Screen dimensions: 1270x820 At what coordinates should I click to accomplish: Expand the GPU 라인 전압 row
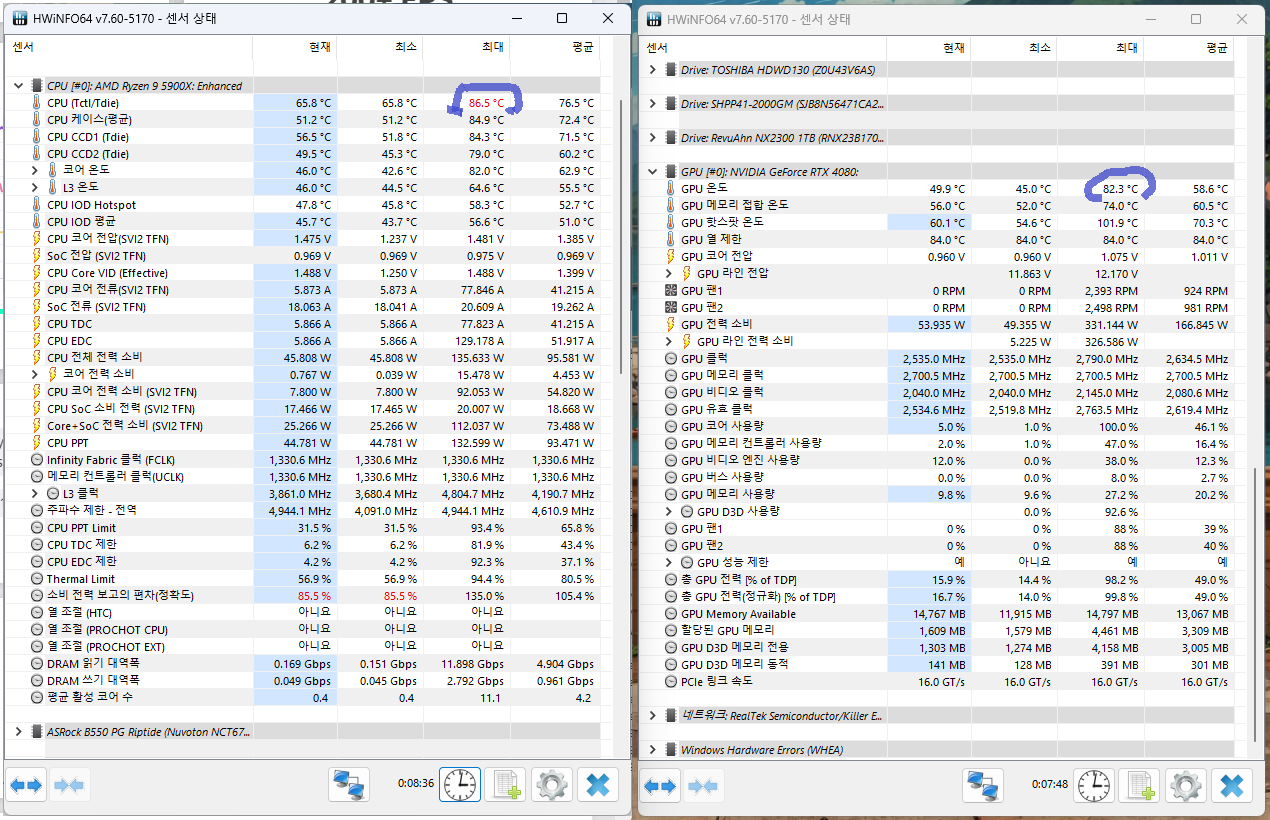(670, 273)
